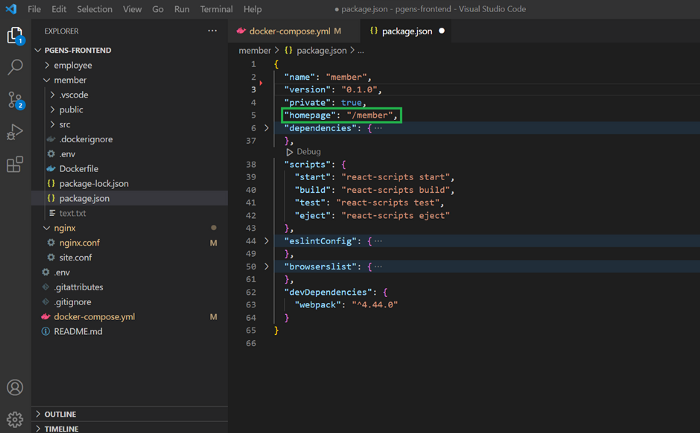
Task: Open .env file inside member folder
Action: coord(67,154)
